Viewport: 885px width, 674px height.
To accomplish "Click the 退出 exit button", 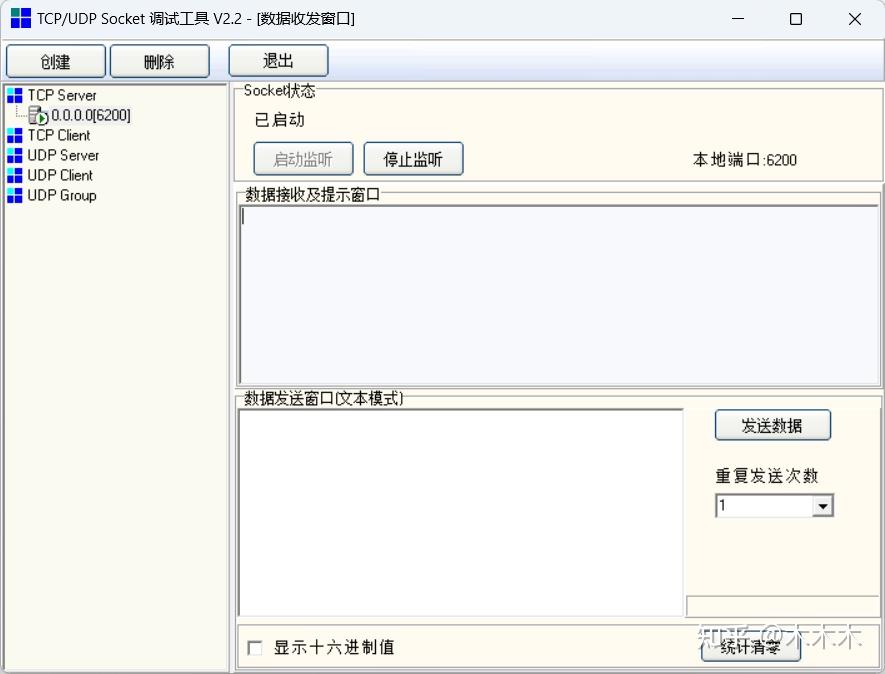I will (277, 60).
